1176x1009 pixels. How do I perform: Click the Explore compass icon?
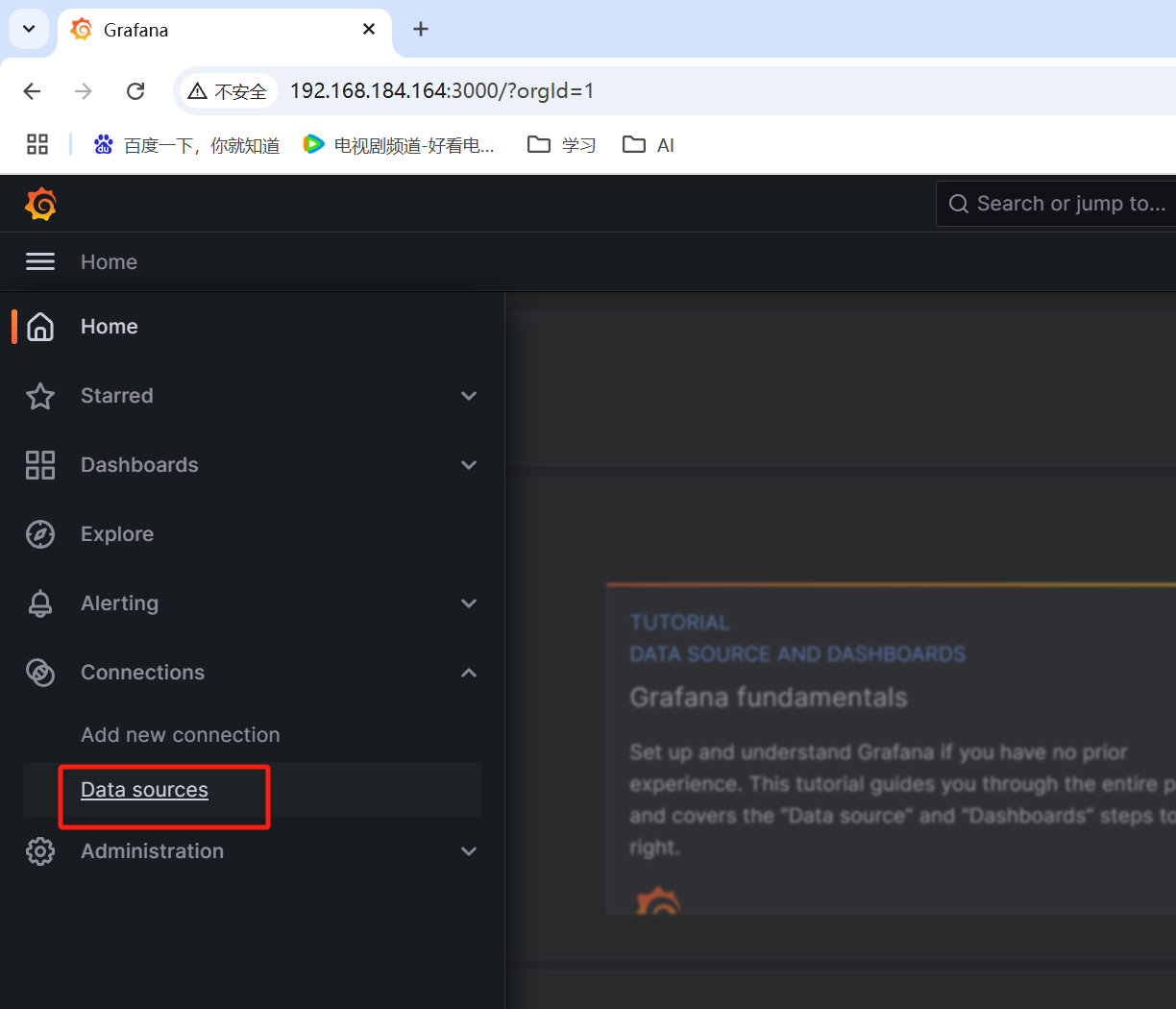coord(40,534)
